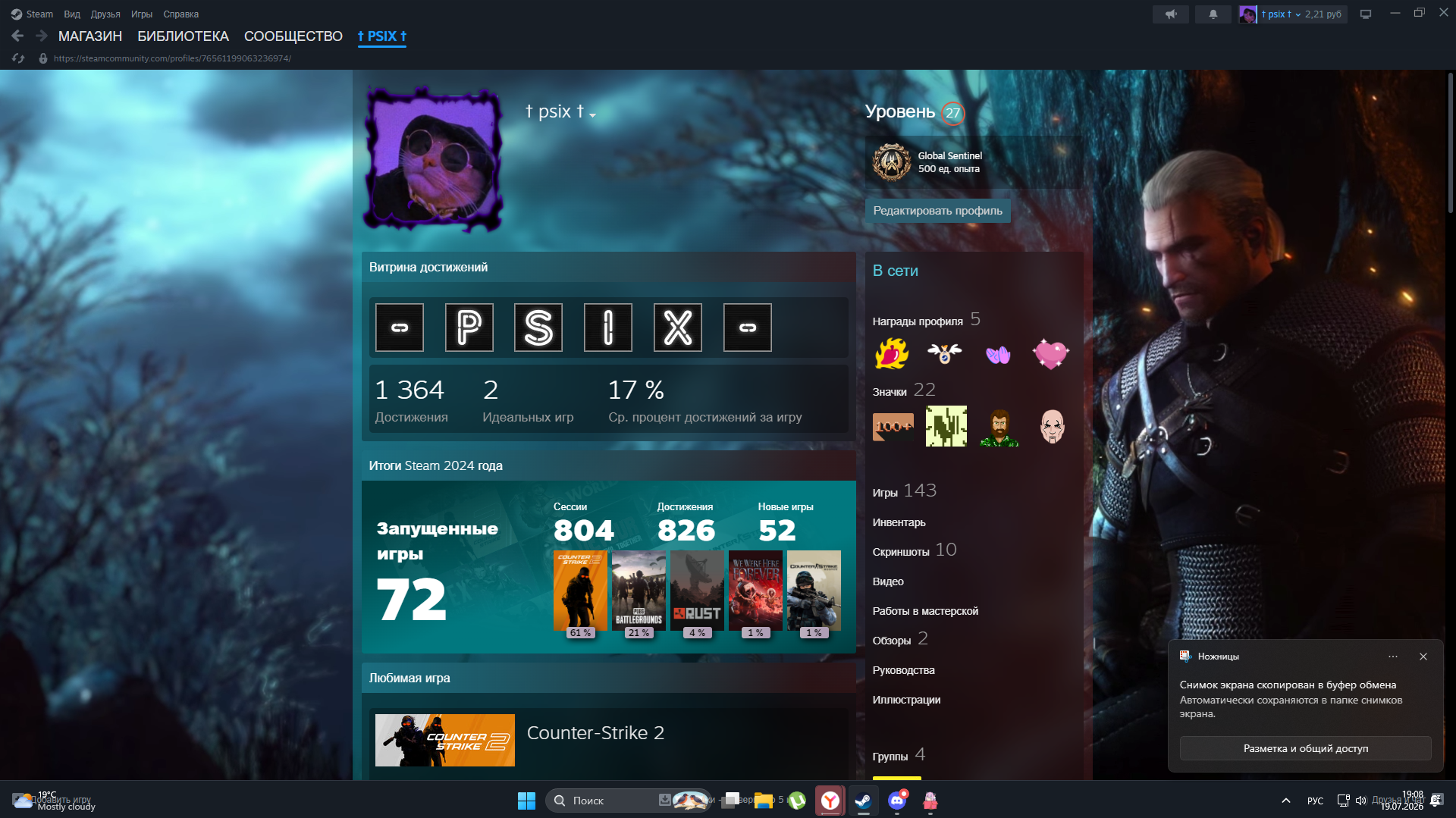Open the Группы link
Viewport: 1456px width, 818px height.
pos(899,755)
